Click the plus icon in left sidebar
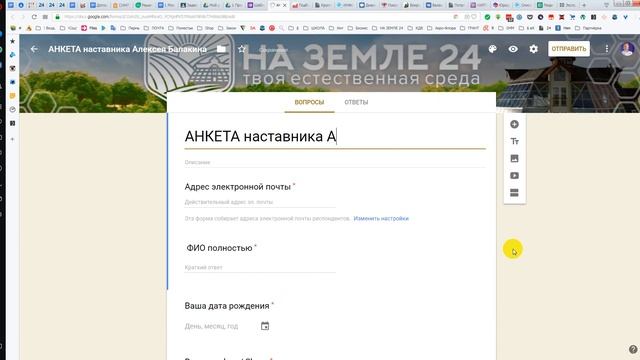640x360 pixels. [x=12, y=139]
